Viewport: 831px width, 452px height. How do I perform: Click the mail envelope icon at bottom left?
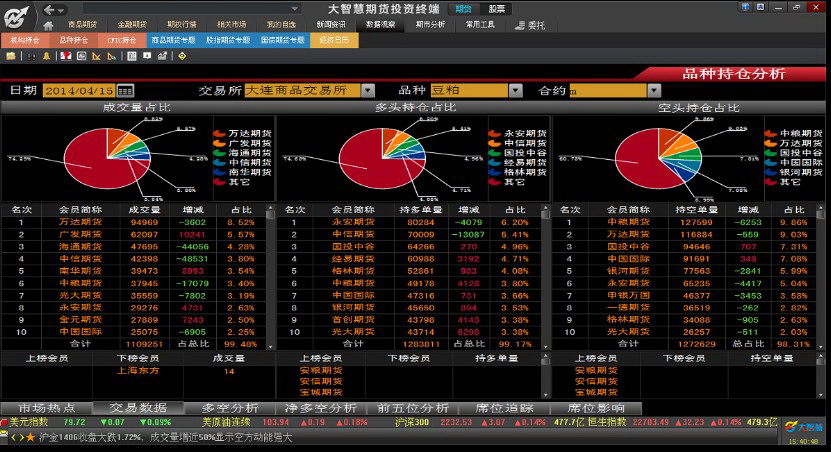pos(4,435)
